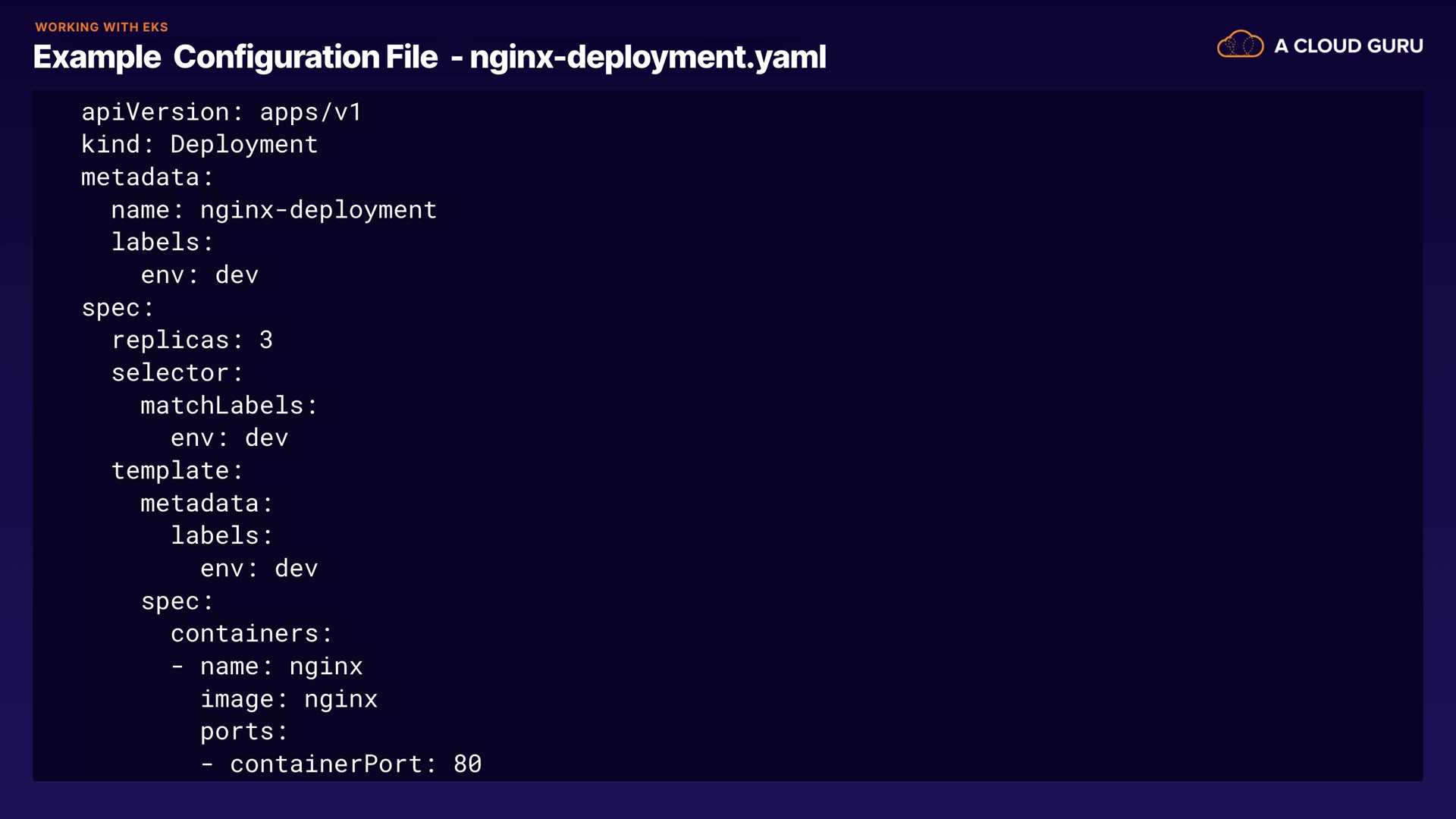Screen dimensions: 1456x819
Task: Click the "matchLabels:" line
Action: click(x=228, y=406)
